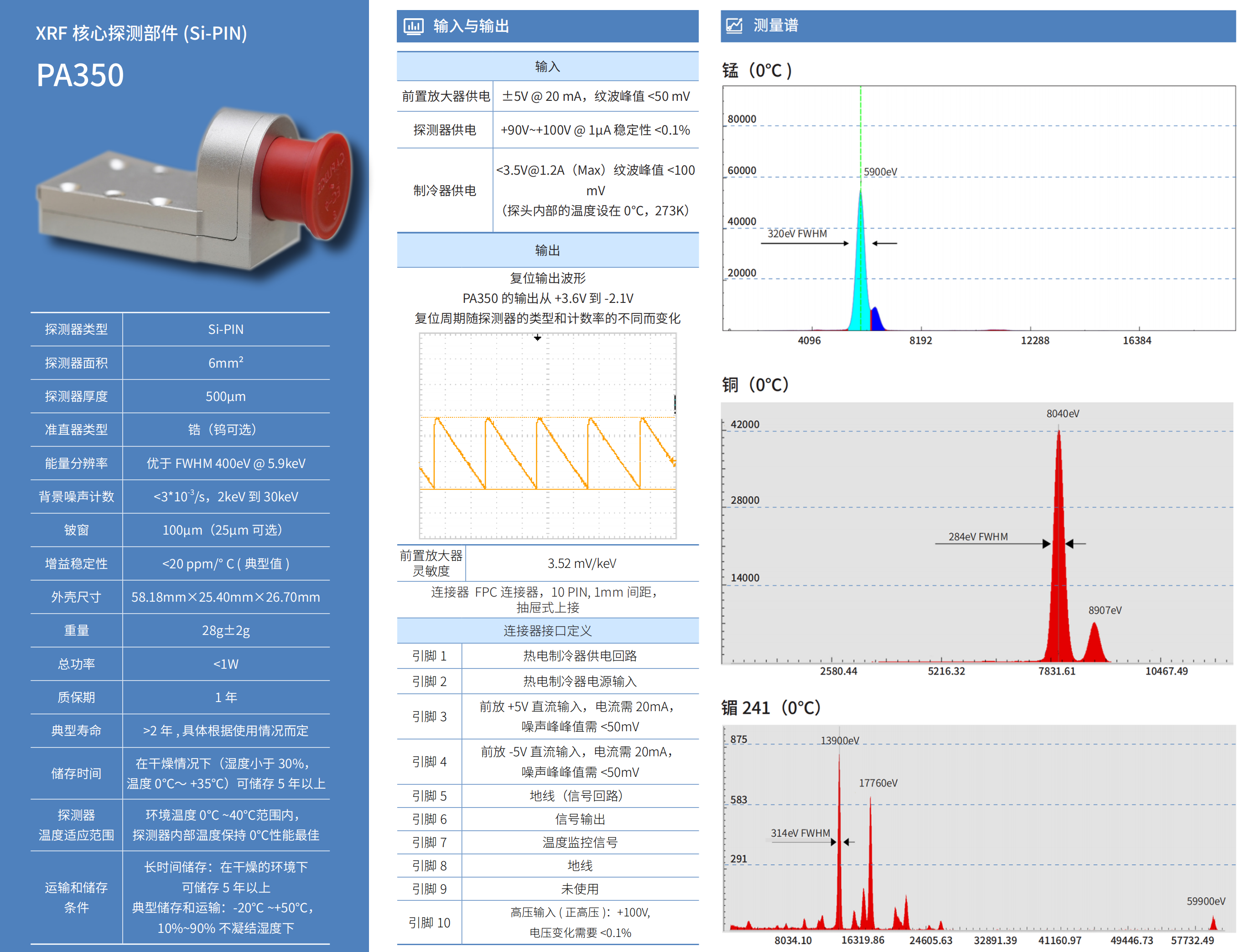Click the 1 年 warranty value

[x=225, y=697]
